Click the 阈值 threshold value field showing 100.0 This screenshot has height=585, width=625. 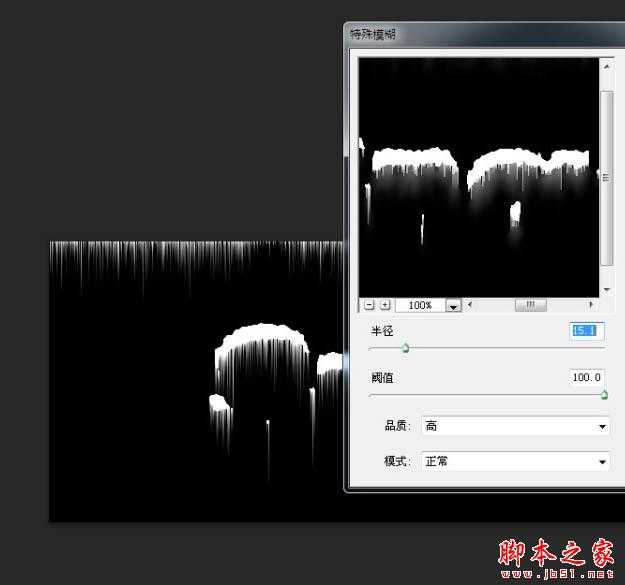pyautogui.click(x=586, y=377)
